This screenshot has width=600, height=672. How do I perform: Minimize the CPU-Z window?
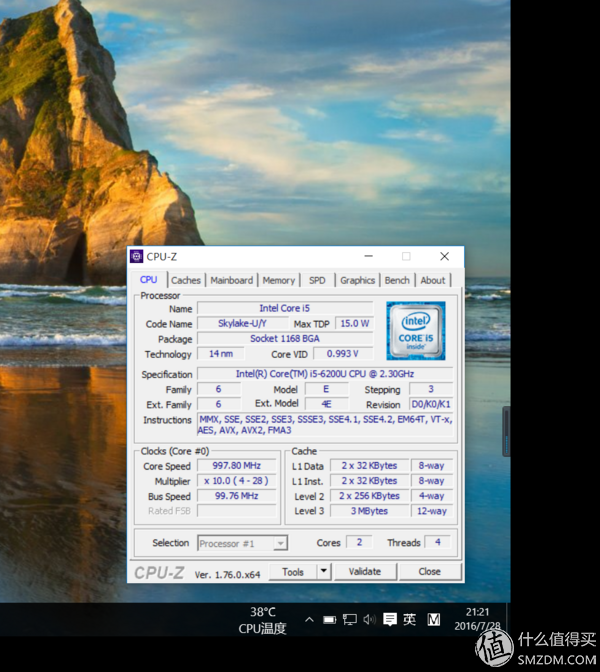click(369, 256)
